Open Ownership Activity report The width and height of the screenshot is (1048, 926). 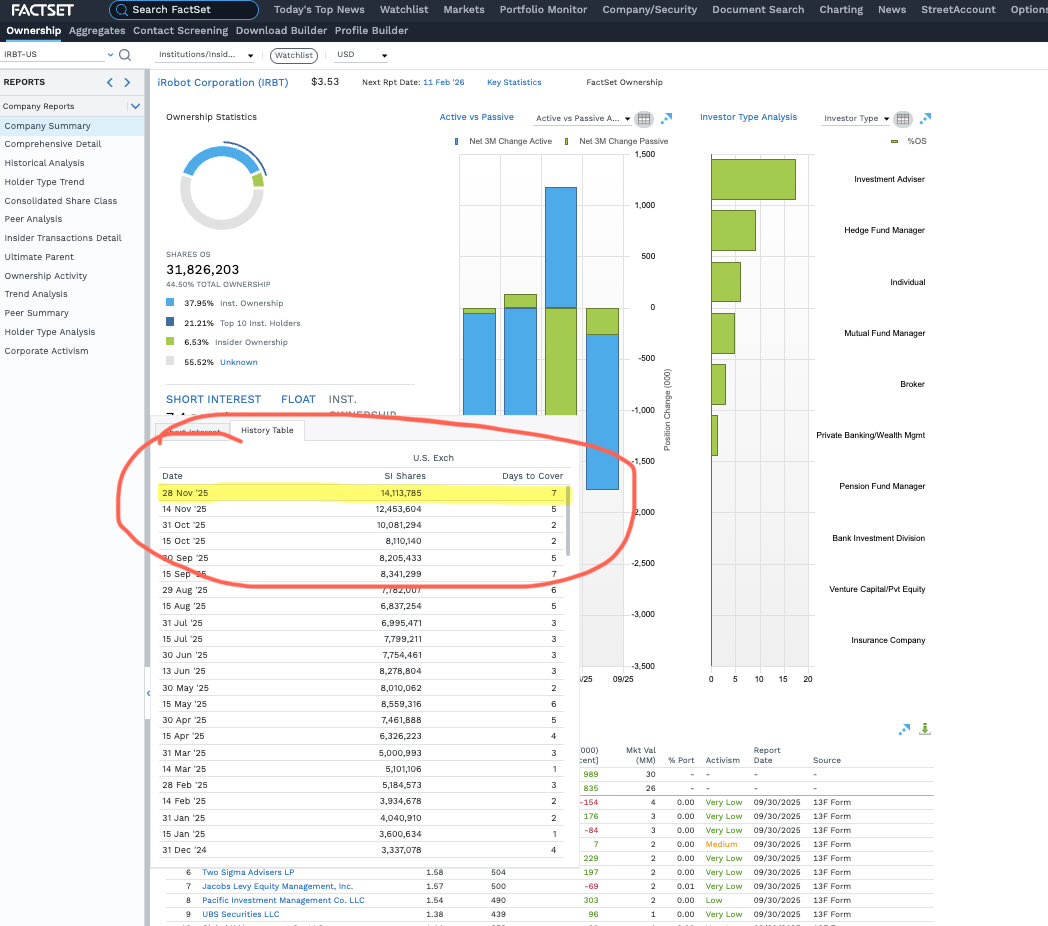pyautogui.click(x=45, y=276)
